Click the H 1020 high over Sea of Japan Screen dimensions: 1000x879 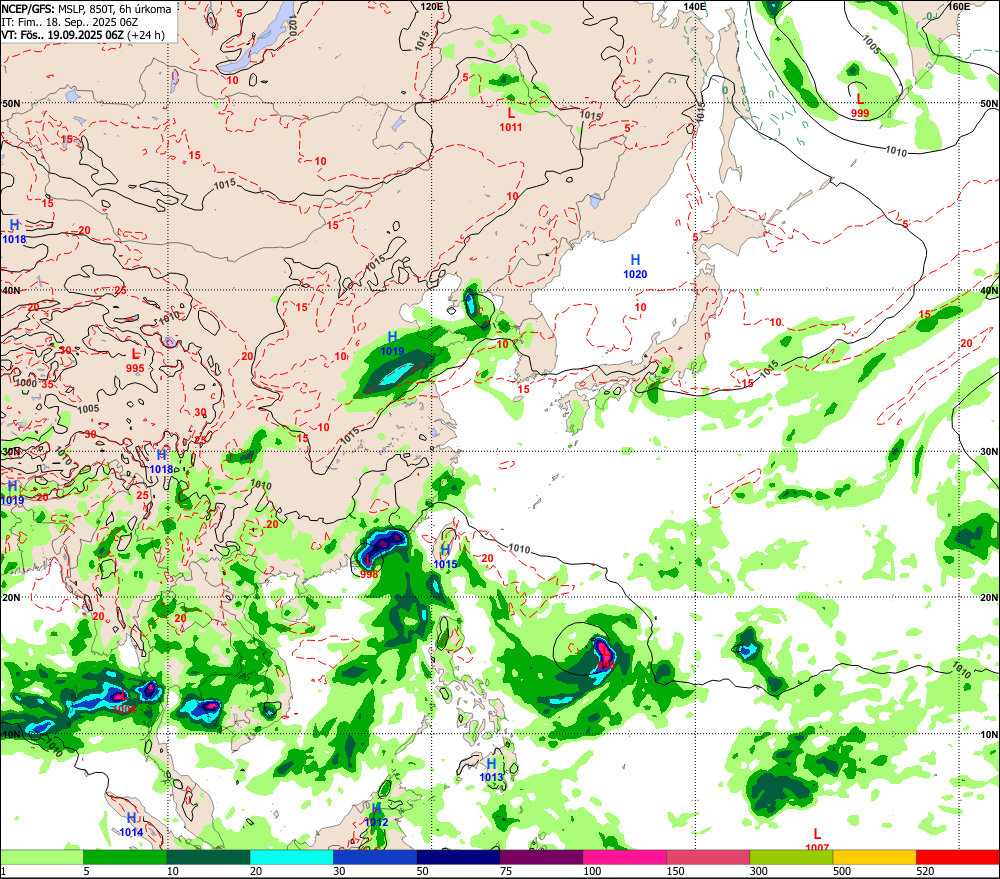tap(635, 267)
